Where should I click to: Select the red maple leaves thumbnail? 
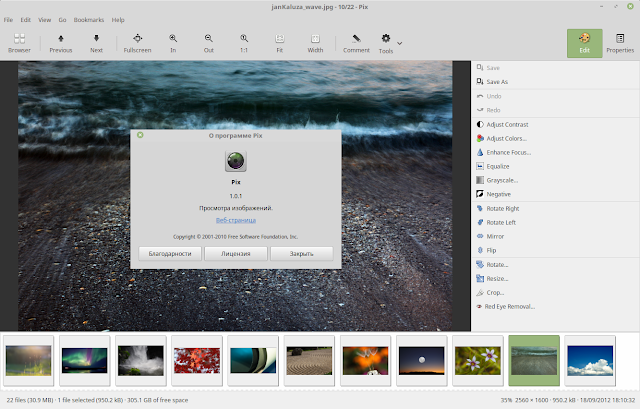[197, 360]
